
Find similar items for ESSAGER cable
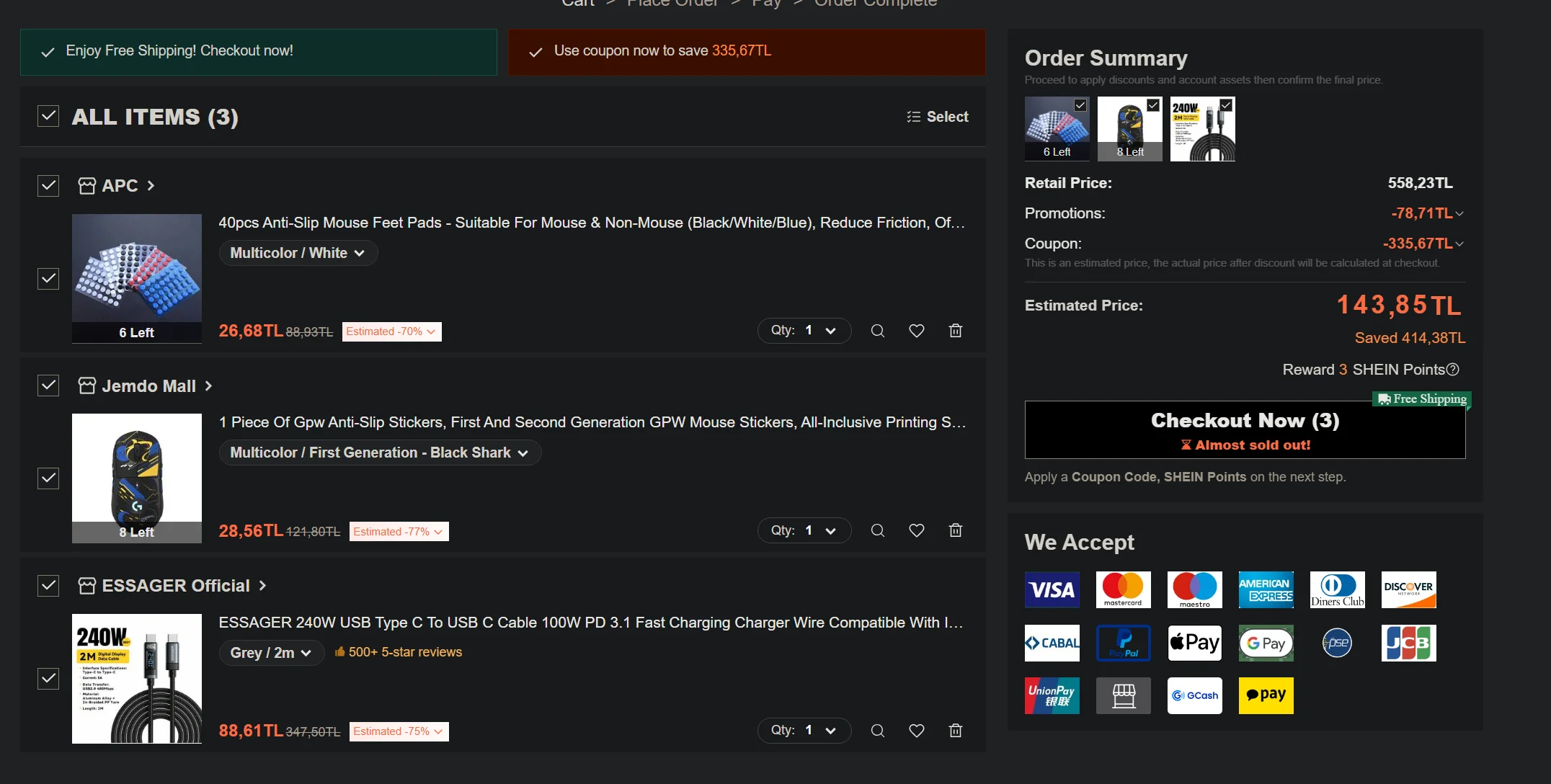pyautogui.click(x=877, y=731)
